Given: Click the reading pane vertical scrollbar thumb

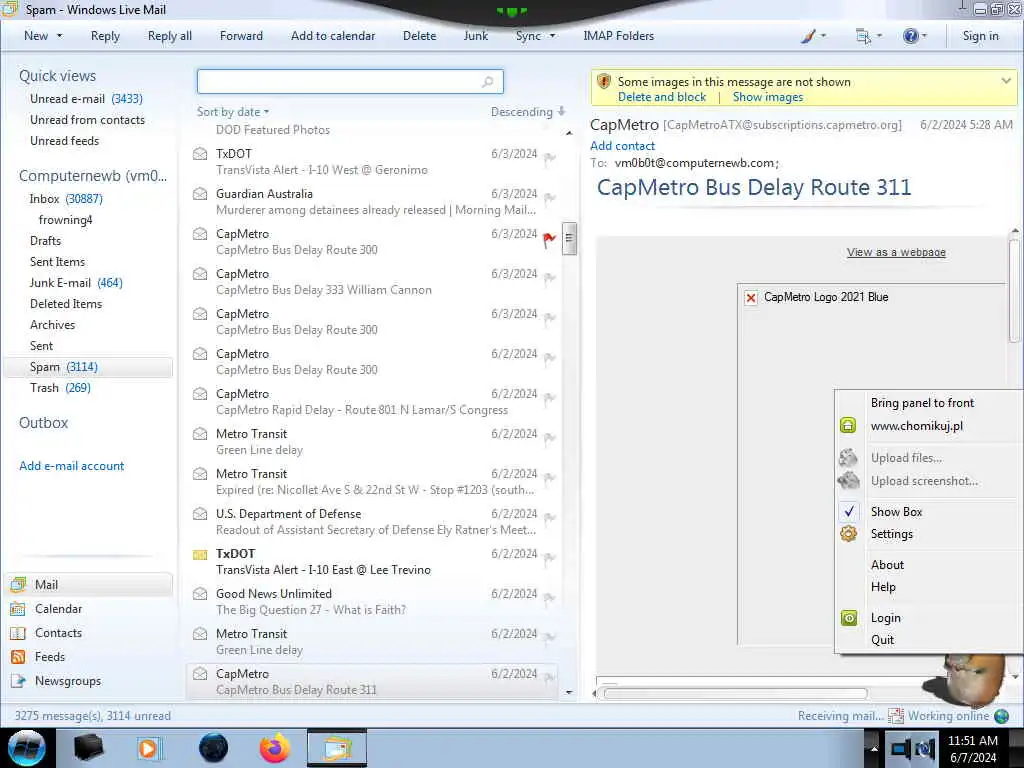Looking at the screenshot, I should click(x=1014, y=291).
